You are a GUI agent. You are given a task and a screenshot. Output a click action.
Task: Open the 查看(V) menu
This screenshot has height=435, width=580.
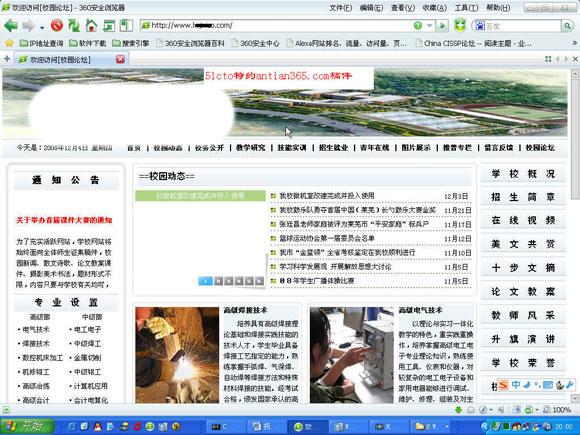[403, 7]
